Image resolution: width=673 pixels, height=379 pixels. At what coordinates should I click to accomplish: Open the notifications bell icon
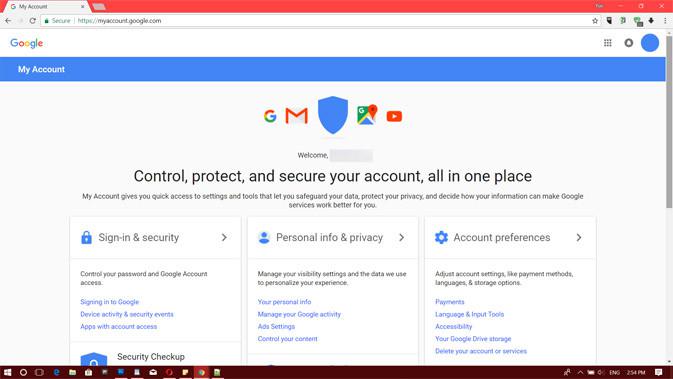tap(628, 43)
